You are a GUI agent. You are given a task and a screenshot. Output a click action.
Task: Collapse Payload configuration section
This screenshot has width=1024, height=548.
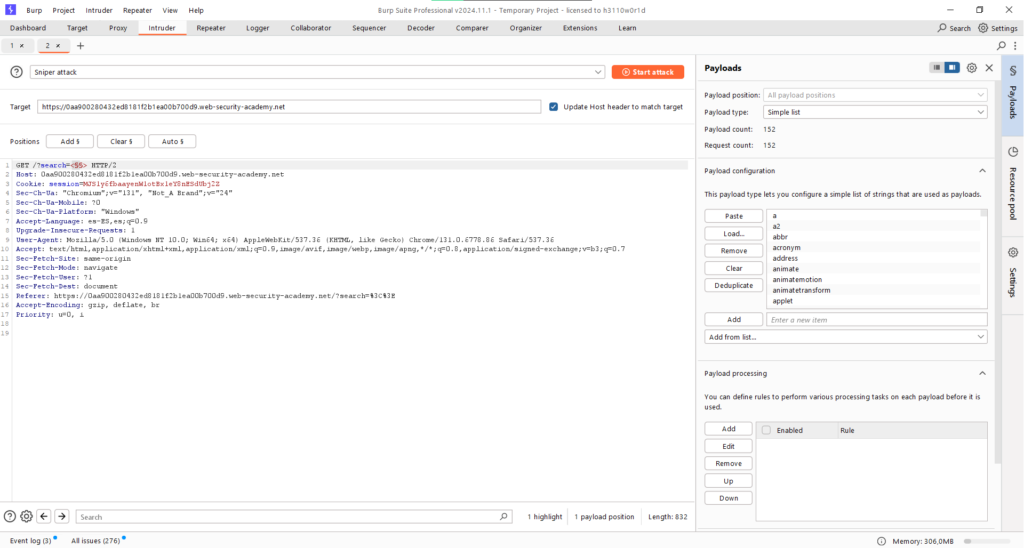tap(982, 171)
